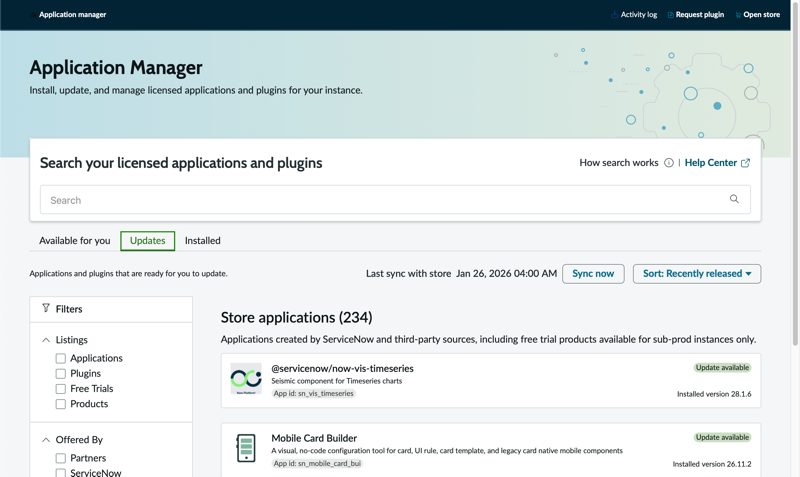This screenshot has width=800, height=477.
Task: Switch to the Available for you tab
Action: click(x=74, y=240)
